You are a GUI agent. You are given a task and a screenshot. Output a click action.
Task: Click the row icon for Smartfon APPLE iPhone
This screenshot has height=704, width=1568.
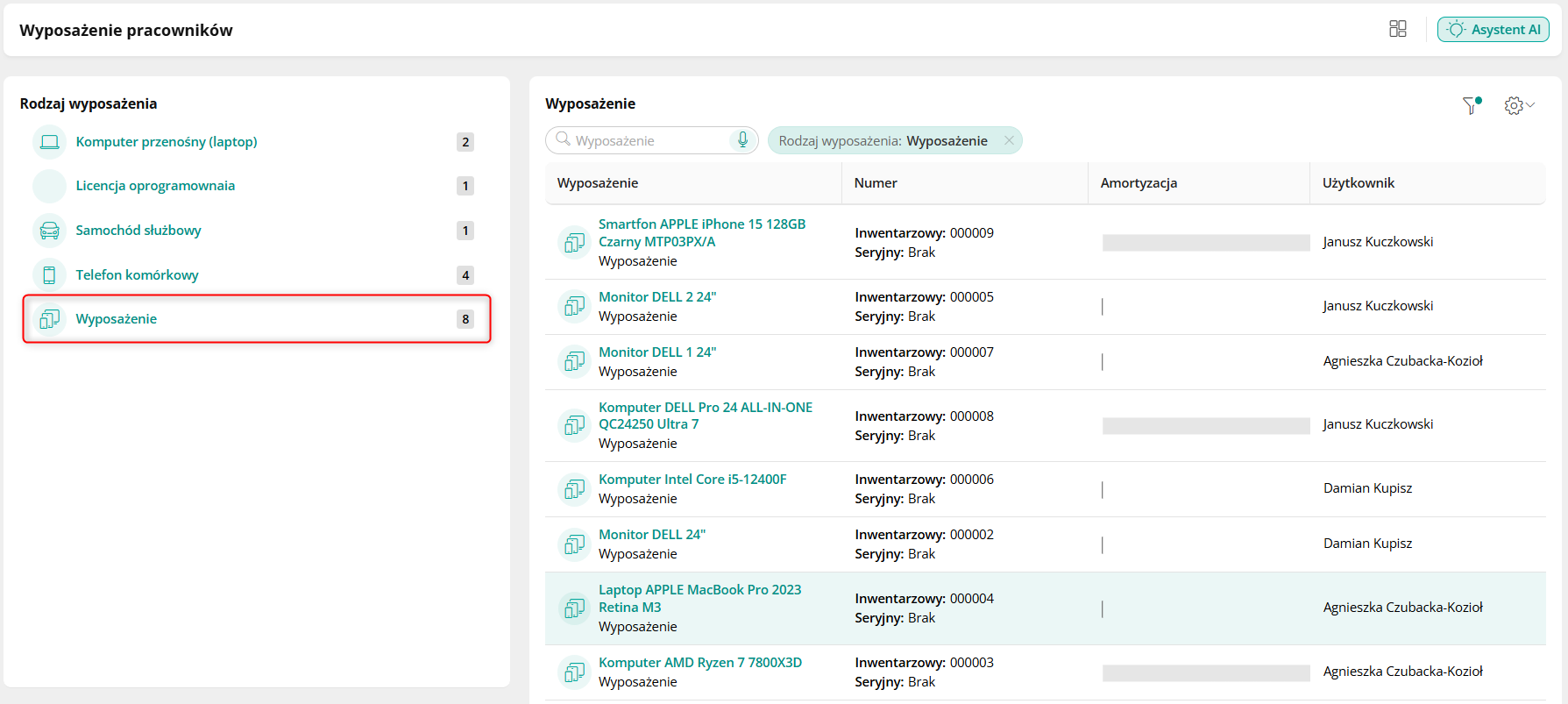click(x=575, y=242)
